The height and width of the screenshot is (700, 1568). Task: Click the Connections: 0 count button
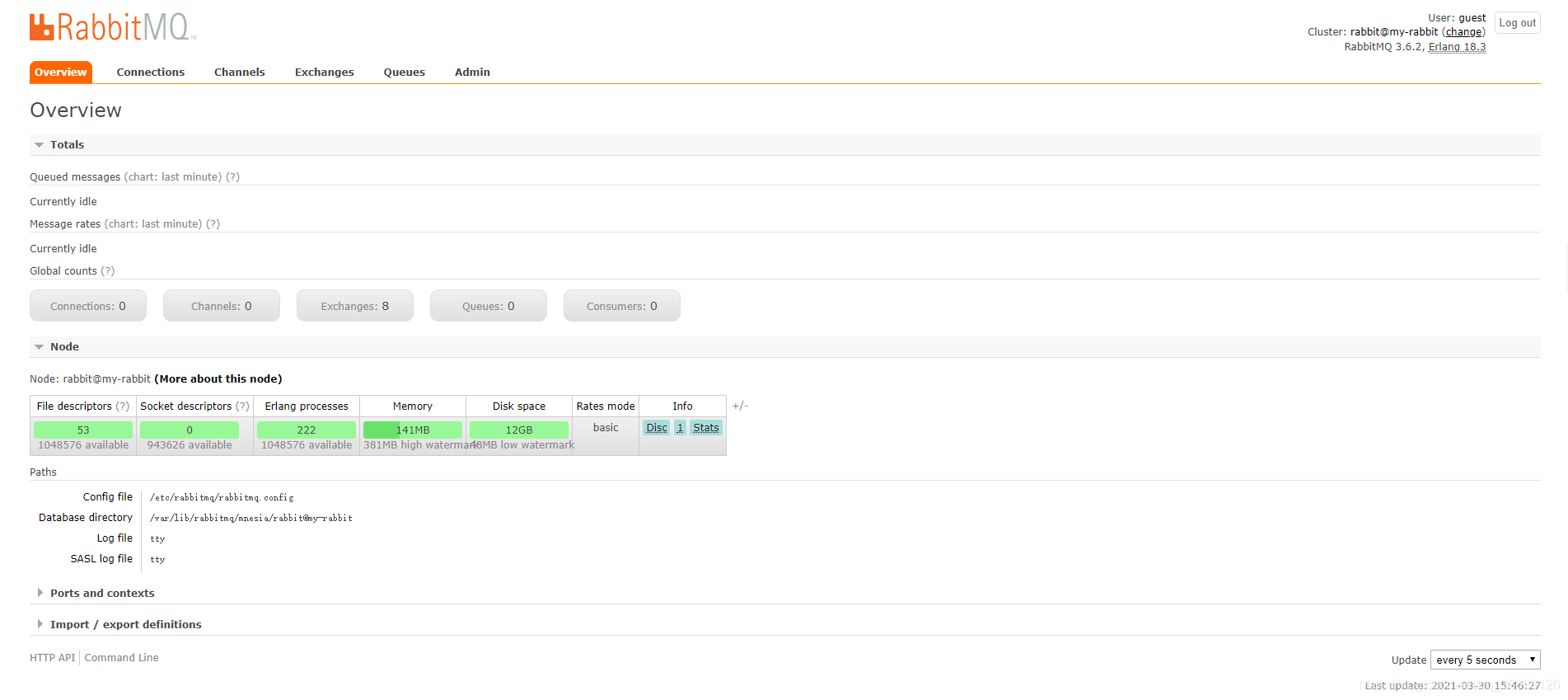[88, 306]
